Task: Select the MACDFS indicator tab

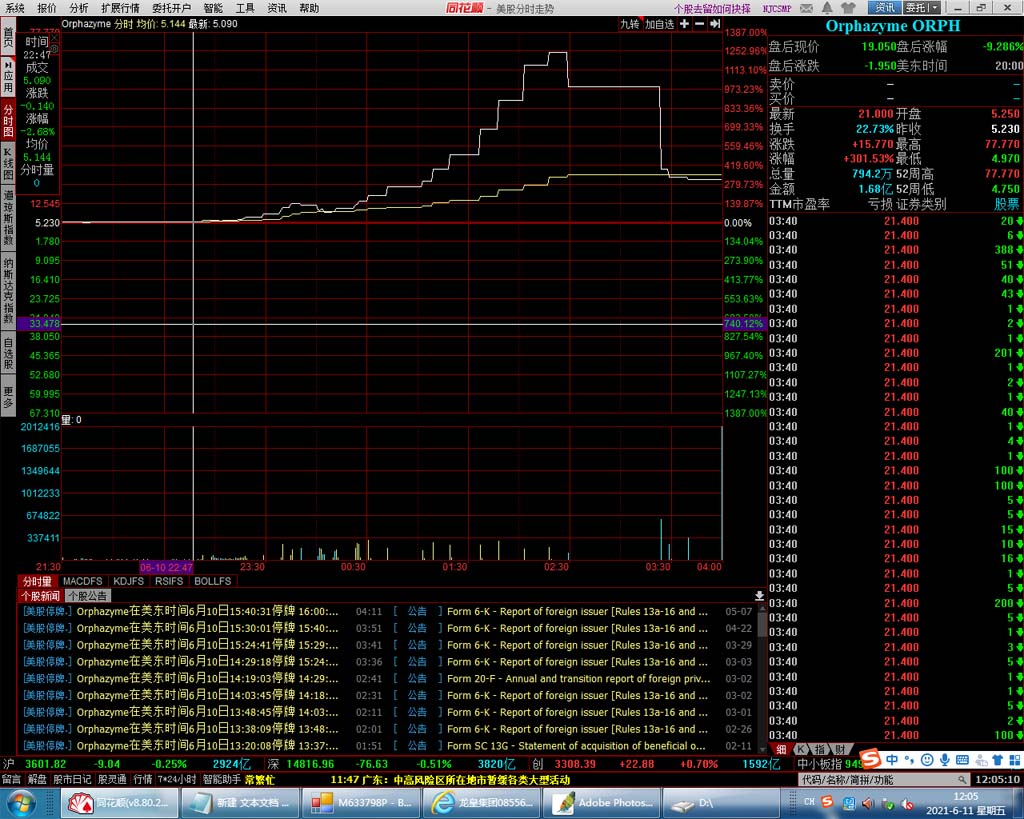Action: [x=83, y=581]
